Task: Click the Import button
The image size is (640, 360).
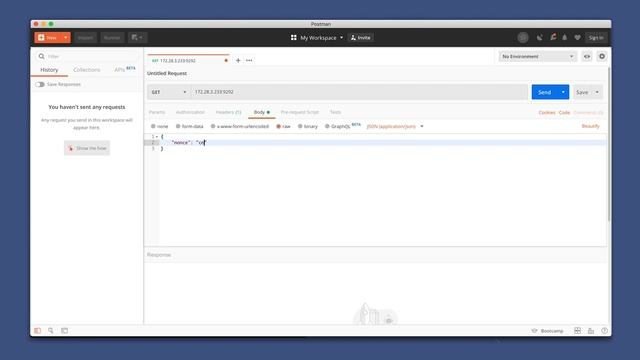Action: click(x=85, y=38)
